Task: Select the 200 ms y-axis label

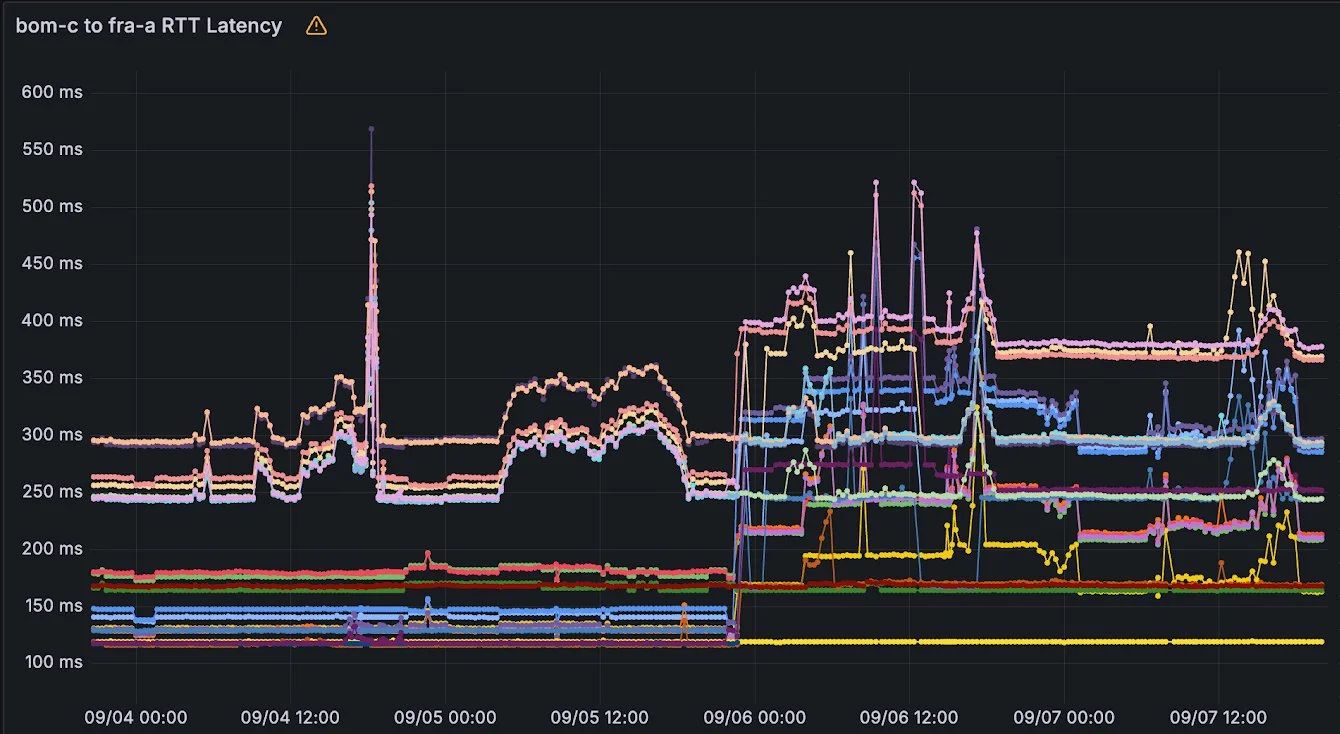Action: click(x=52, y=549)
